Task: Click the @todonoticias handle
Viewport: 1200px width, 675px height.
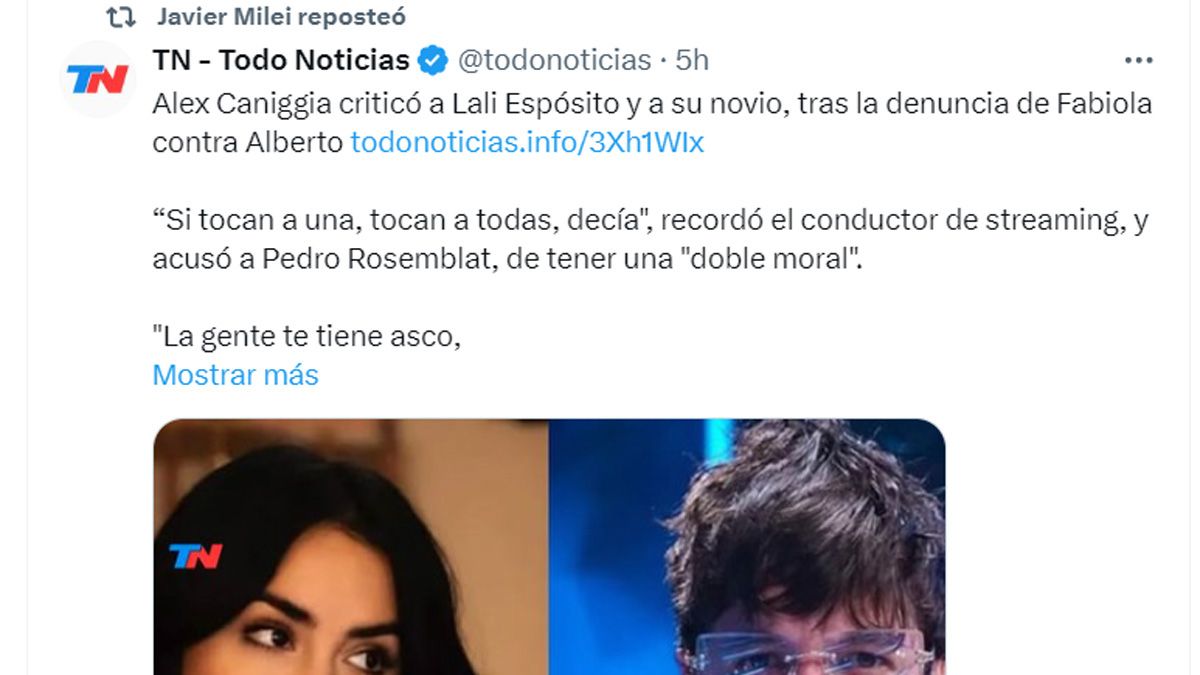Action: point(554,60)
